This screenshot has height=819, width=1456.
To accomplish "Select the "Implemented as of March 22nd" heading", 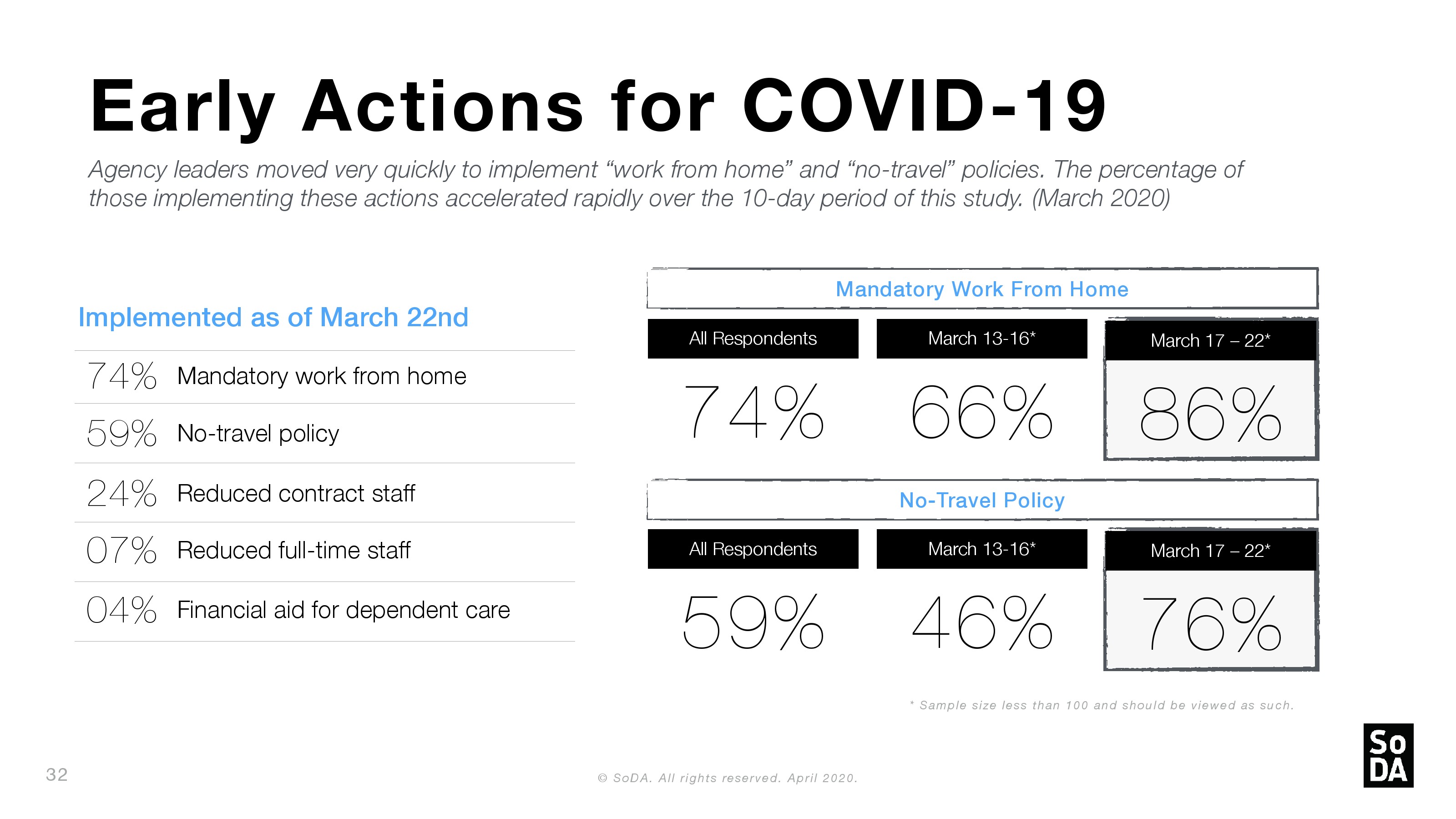I will click(x=273, y=317).
